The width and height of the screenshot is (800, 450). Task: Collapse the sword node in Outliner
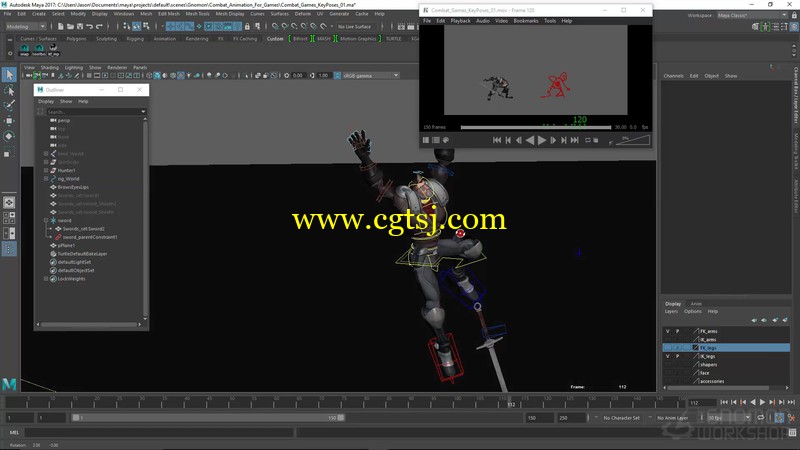(x=46, y=220)
